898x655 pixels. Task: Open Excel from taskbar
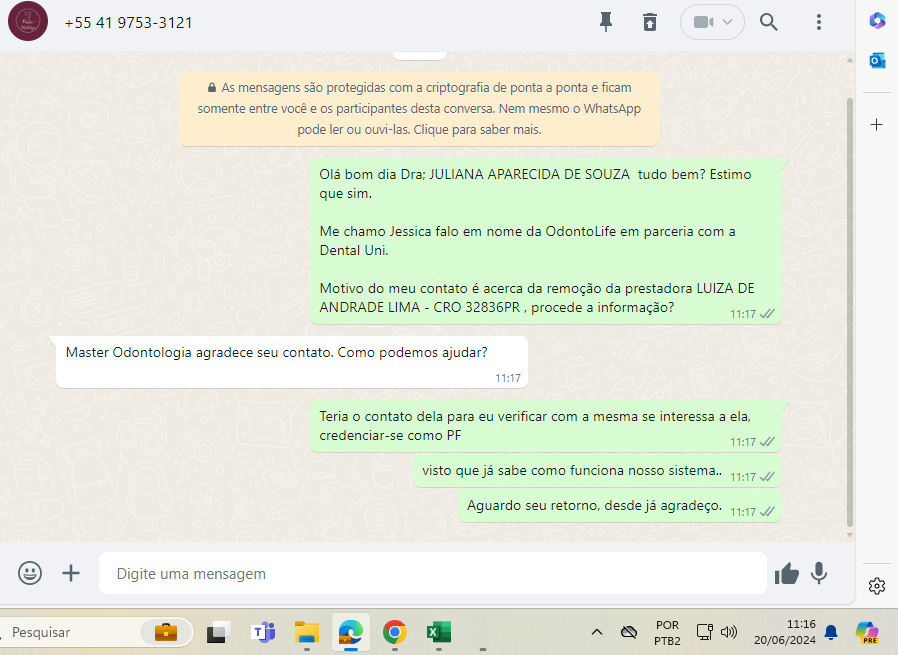(439, 632)
